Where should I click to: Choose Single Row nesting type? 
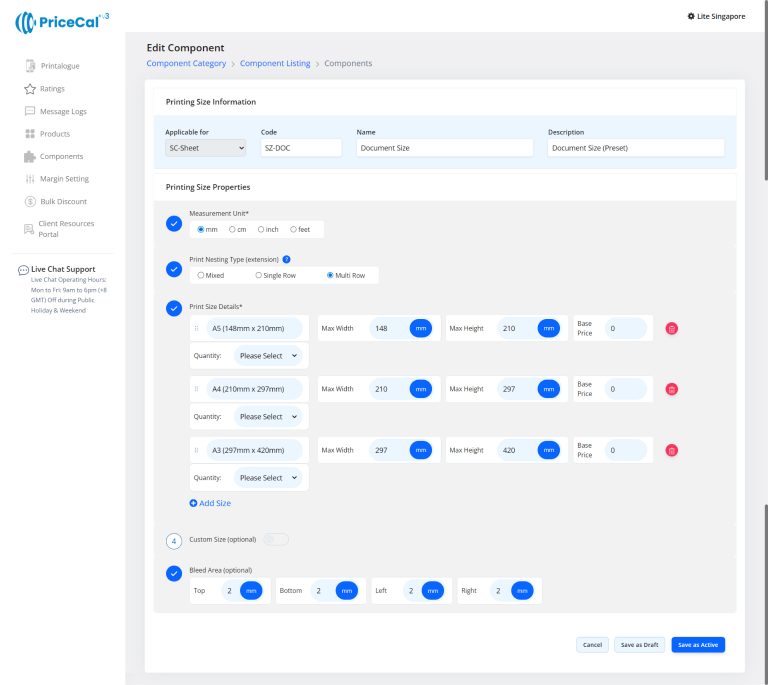pyautogui.click(x=258, y=275)
